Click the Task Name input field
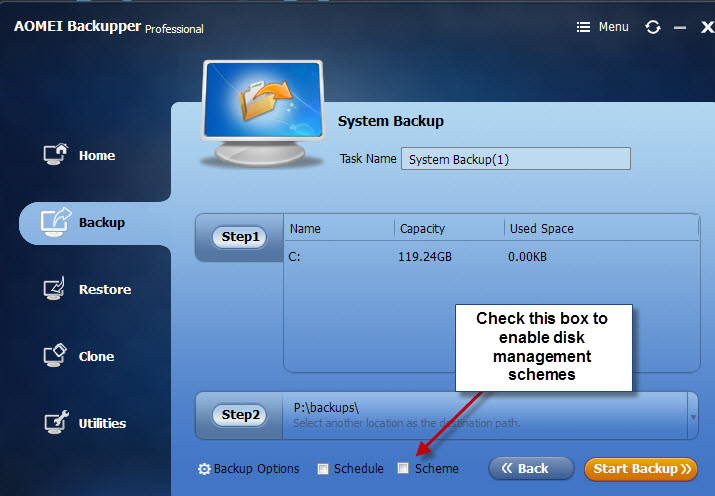The height and width of the screenshot is (496, 715). tap(516, 159)
